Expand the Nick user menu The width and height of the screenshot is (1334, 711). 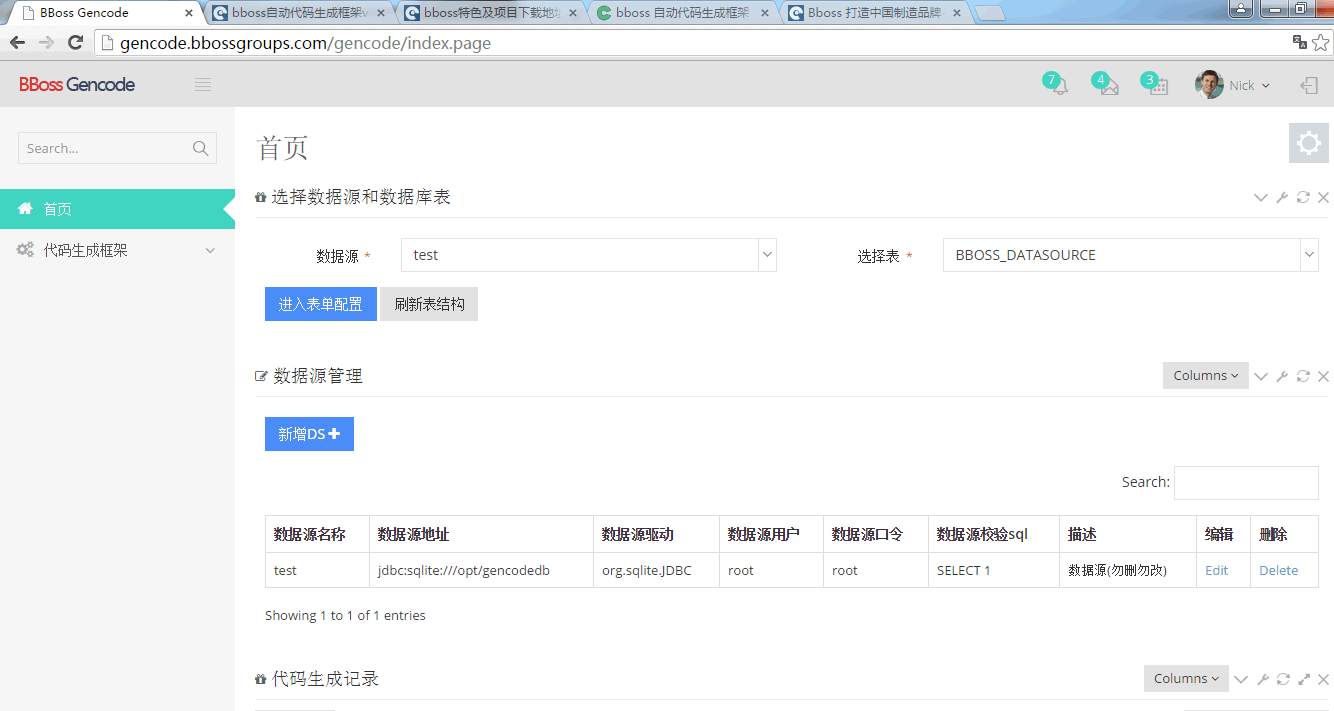pos(1233,86)
